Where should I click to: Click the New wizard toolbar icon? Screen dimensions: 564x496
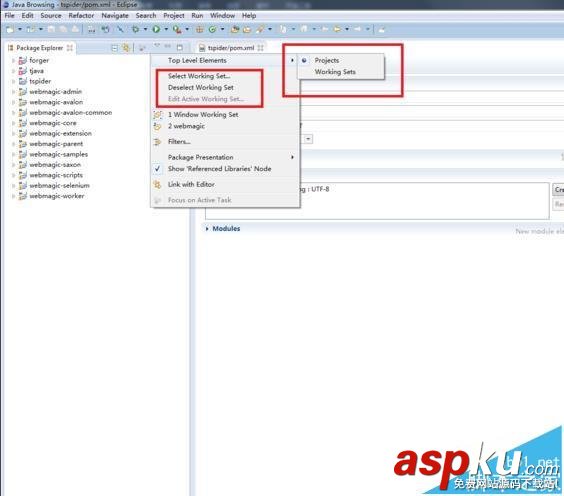point(10,29)
